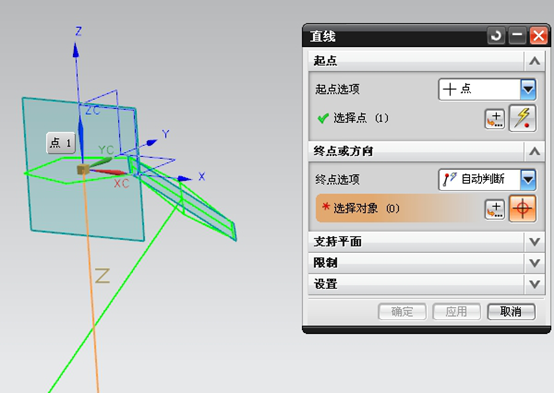Expand the 支持平面 section
This screenshot has height=393, width=554.
(x=426, y=242)
